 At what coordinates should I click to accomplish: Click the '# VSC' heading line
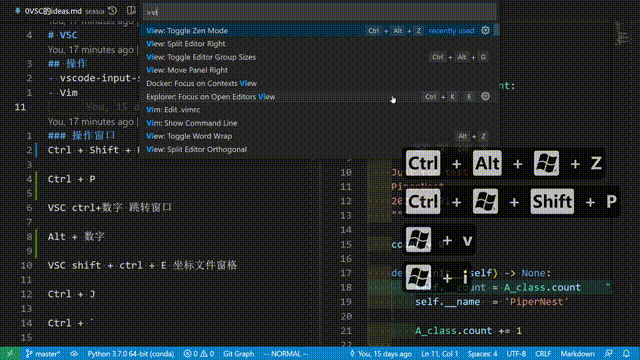[x=62, y=35]
